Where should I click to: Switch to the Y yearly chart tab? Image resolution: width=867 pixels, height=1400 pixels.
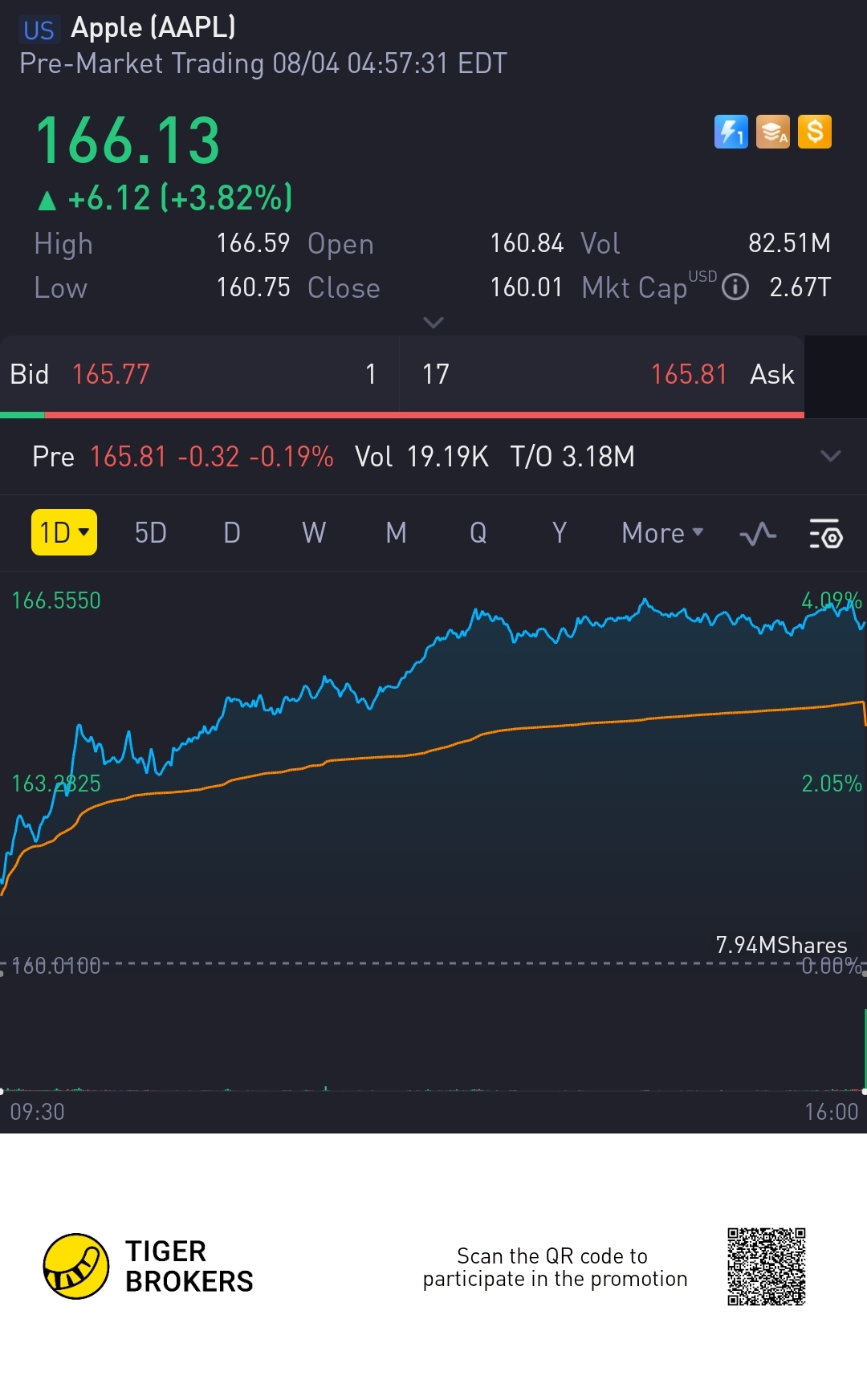560,533
